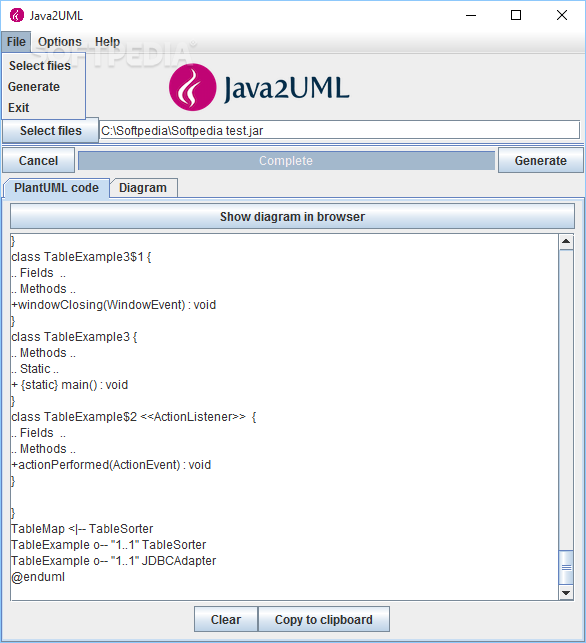The image size is (586, 643).
Task: Click Show diagram in browser button
Action: click(x=292, y=217)
